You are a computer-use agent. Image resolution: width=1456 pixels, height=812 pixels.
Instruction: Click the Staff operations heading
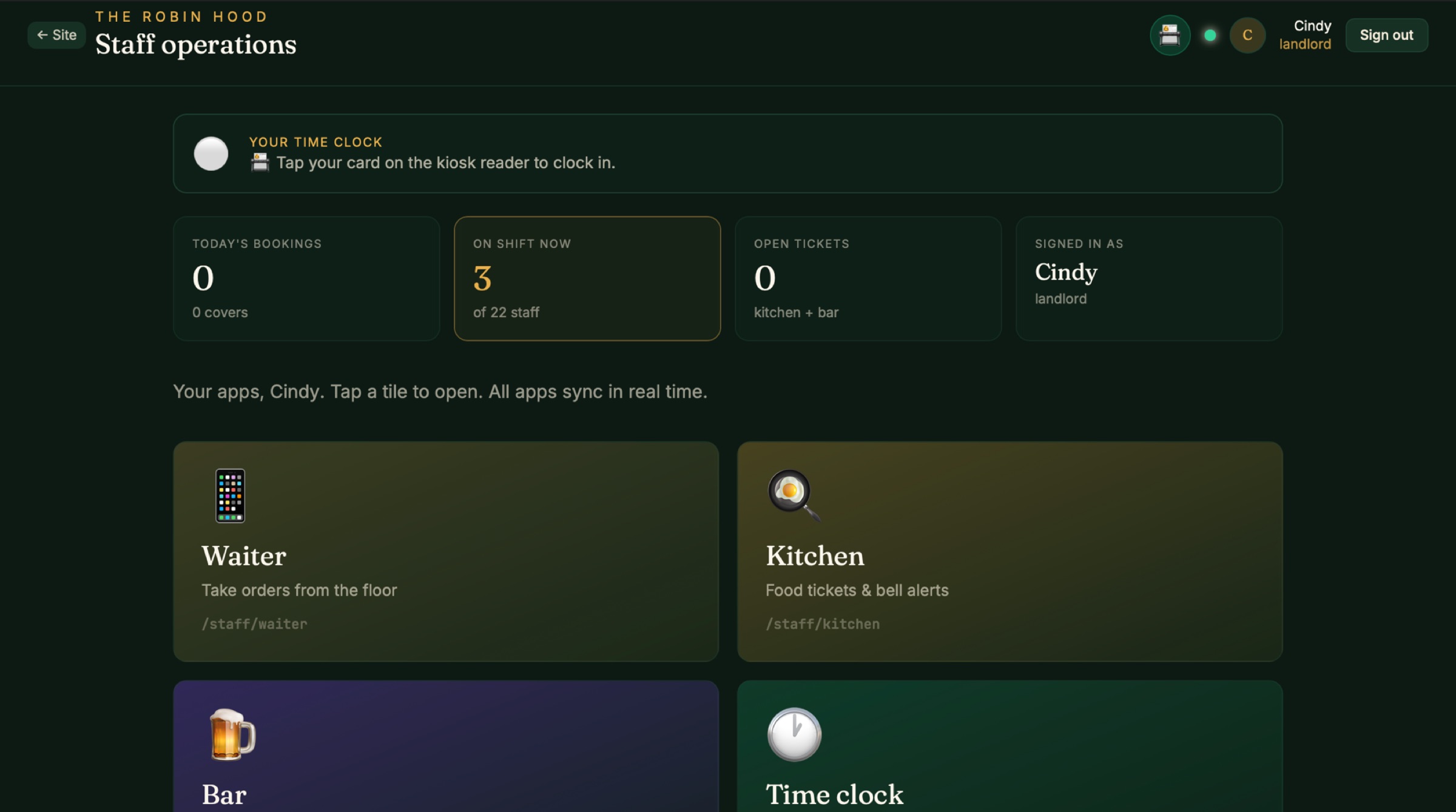pos(195,44)
